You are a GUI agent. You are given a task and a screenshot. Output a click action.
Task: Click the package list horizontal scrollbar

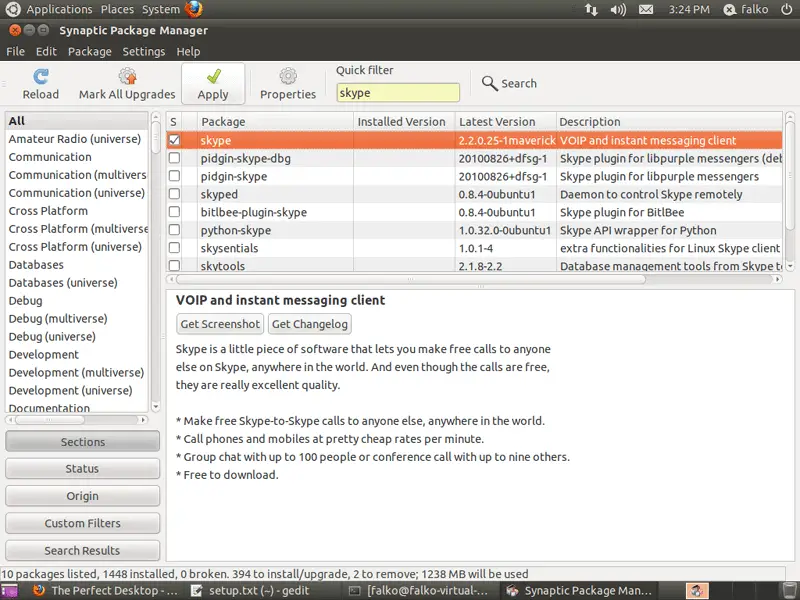[411, 279]
